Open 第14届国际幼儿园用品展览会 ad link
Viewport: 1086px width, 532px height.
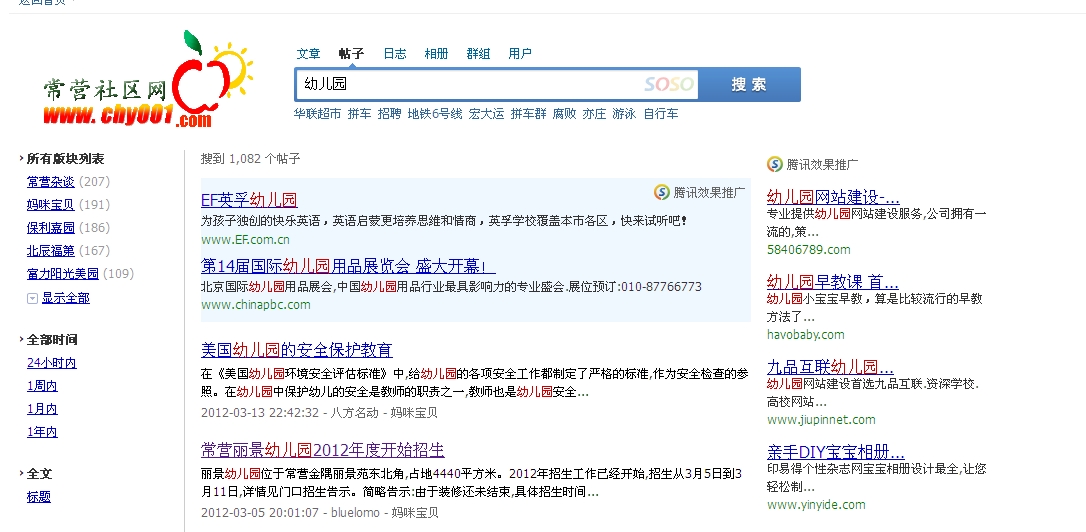pyautogui.click(x=348, y=266)
